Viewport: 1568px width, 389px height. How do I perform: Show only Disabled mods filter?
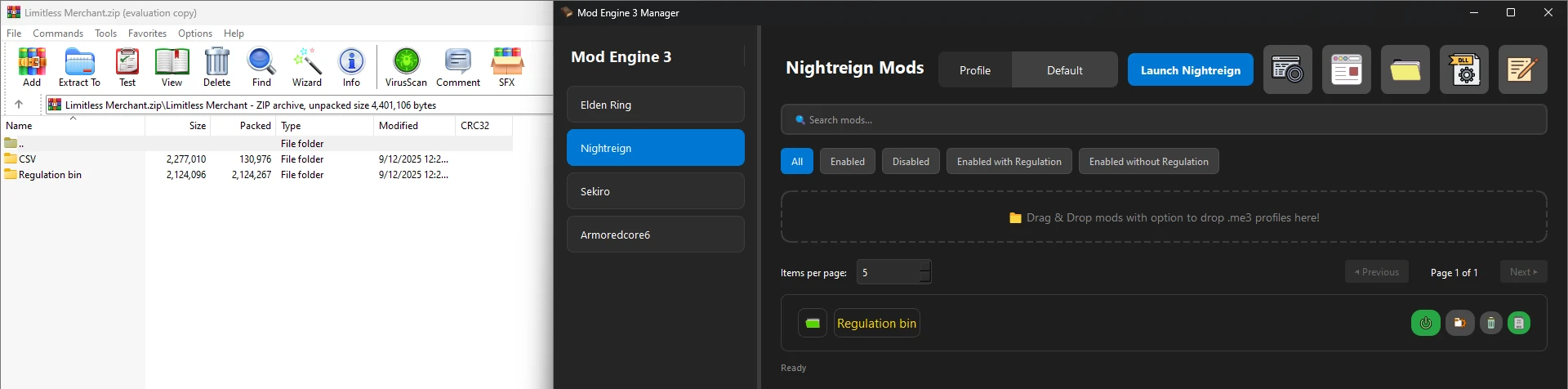911,162
